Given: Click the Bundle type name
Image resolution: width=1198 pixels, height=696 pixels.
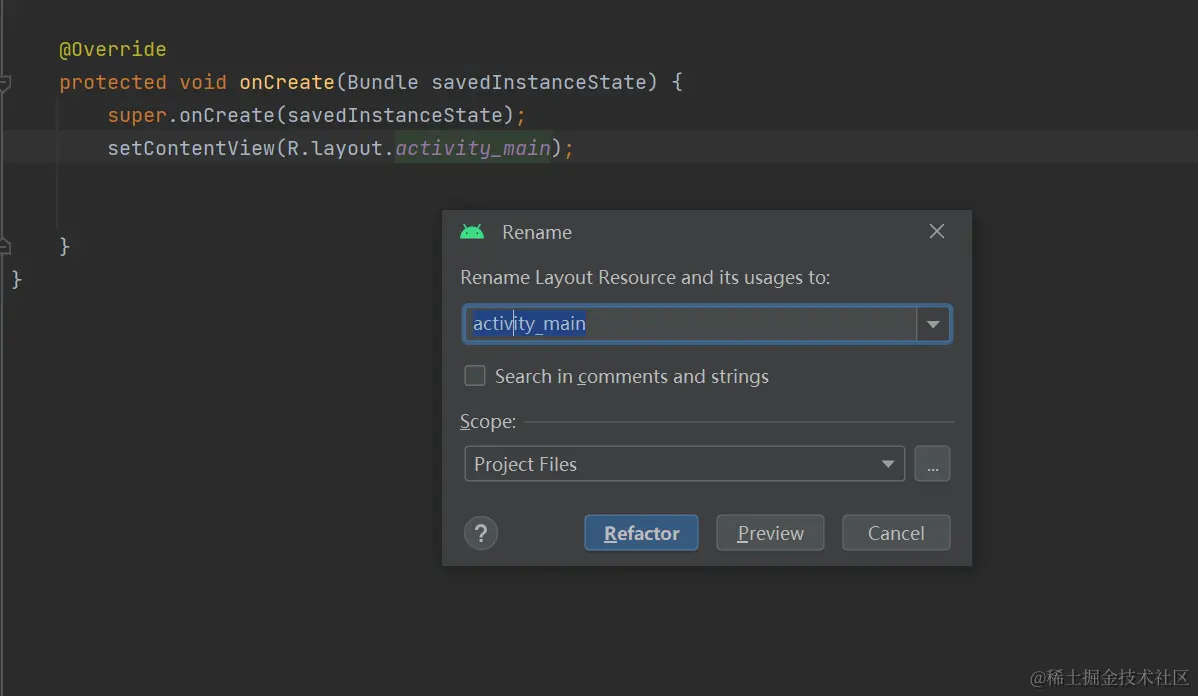Looking at the screenshot, I should (x=383, y=83).
